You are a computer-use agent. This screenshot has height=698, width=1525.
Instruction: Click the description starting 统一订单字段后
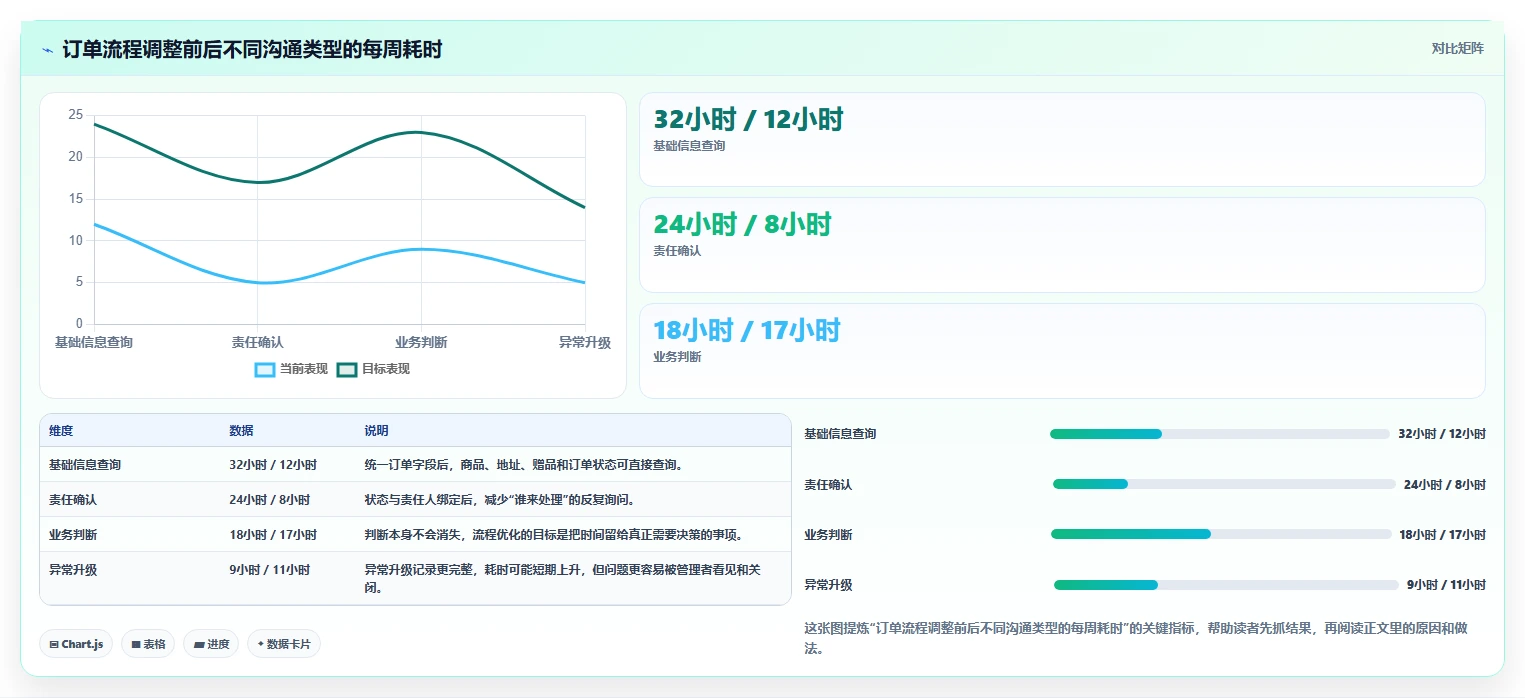click(x=524, y=465)
